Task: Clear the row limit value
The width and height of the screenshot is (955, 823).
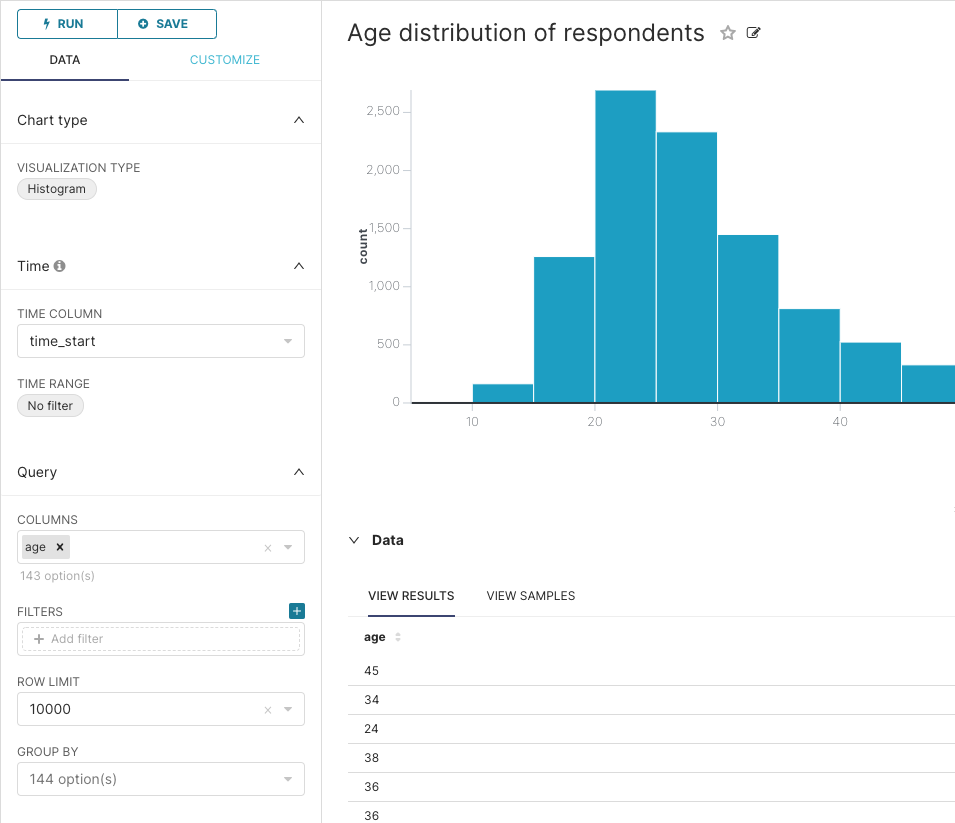Action: 267,710
